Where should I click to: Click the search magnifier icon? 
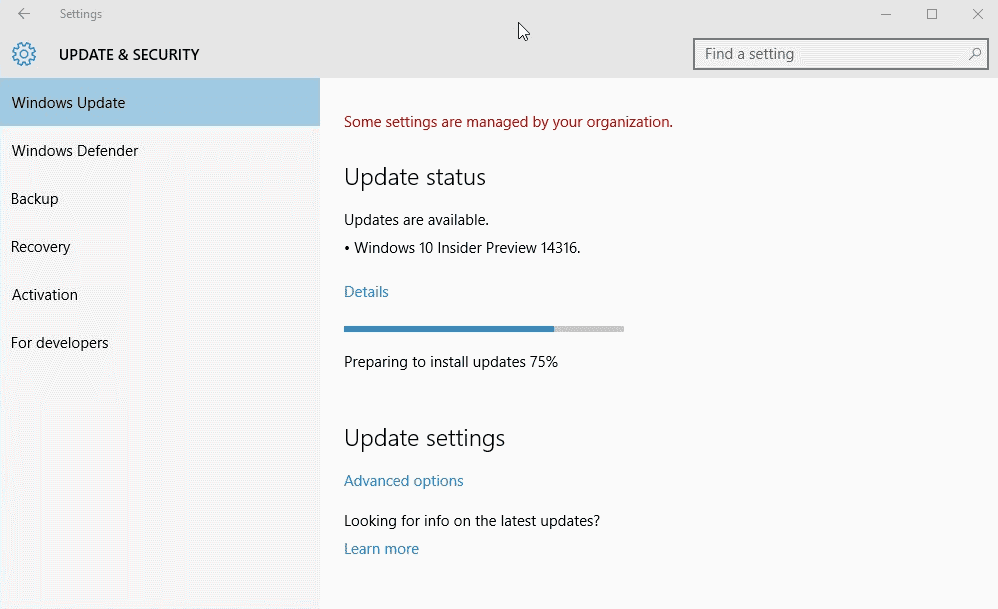(x=974, y=54)
